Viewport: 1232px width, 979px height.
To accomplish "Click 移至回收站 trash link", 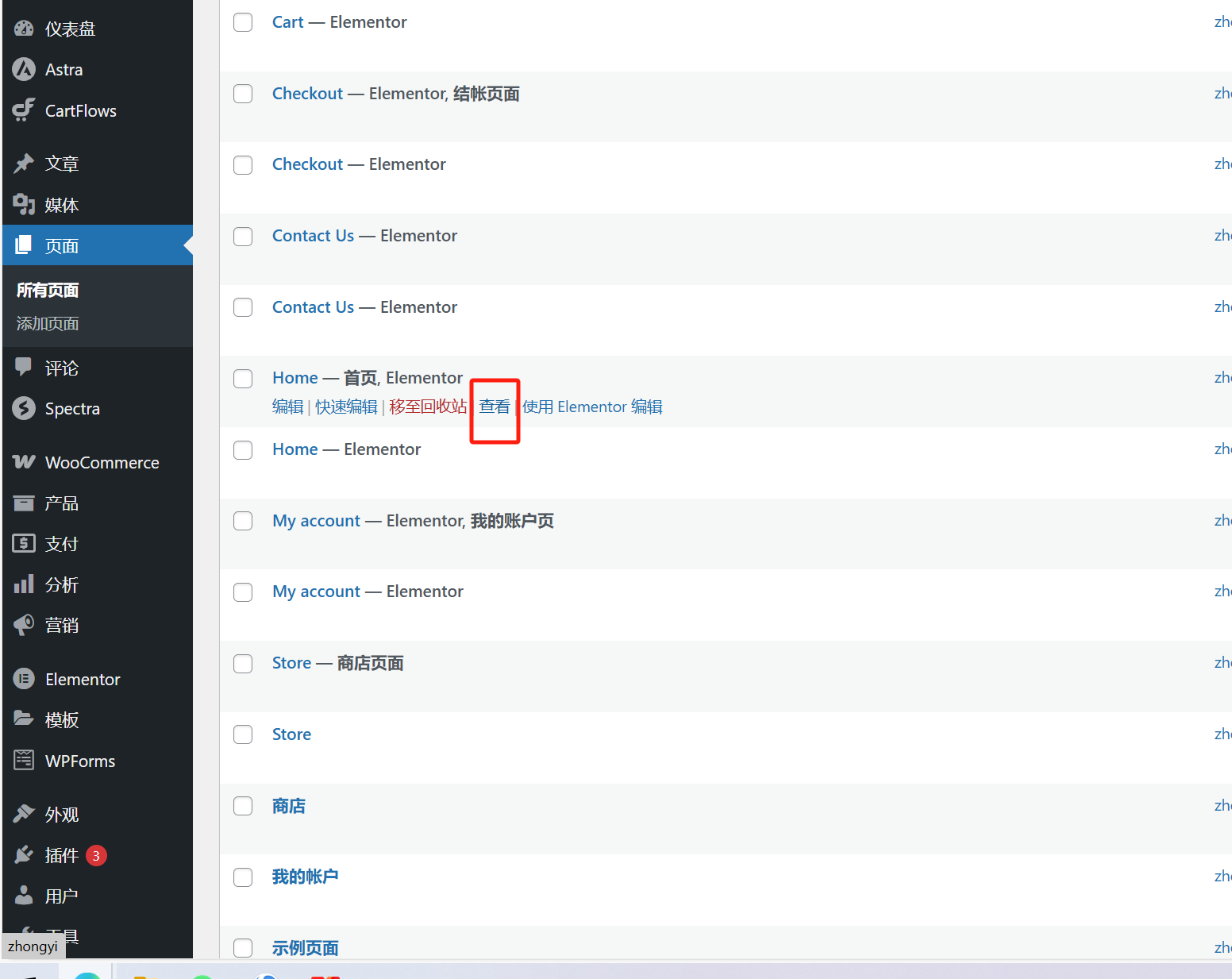I will pos(428,407).
